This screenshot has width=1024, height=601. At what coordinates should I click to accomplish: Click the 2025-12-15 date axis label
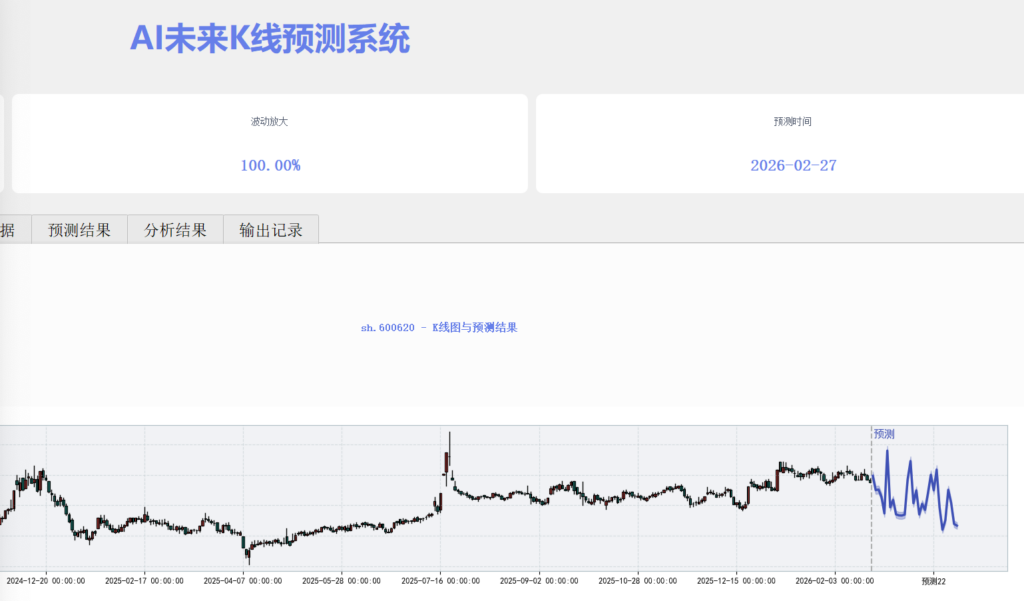[x=736, y=580]
